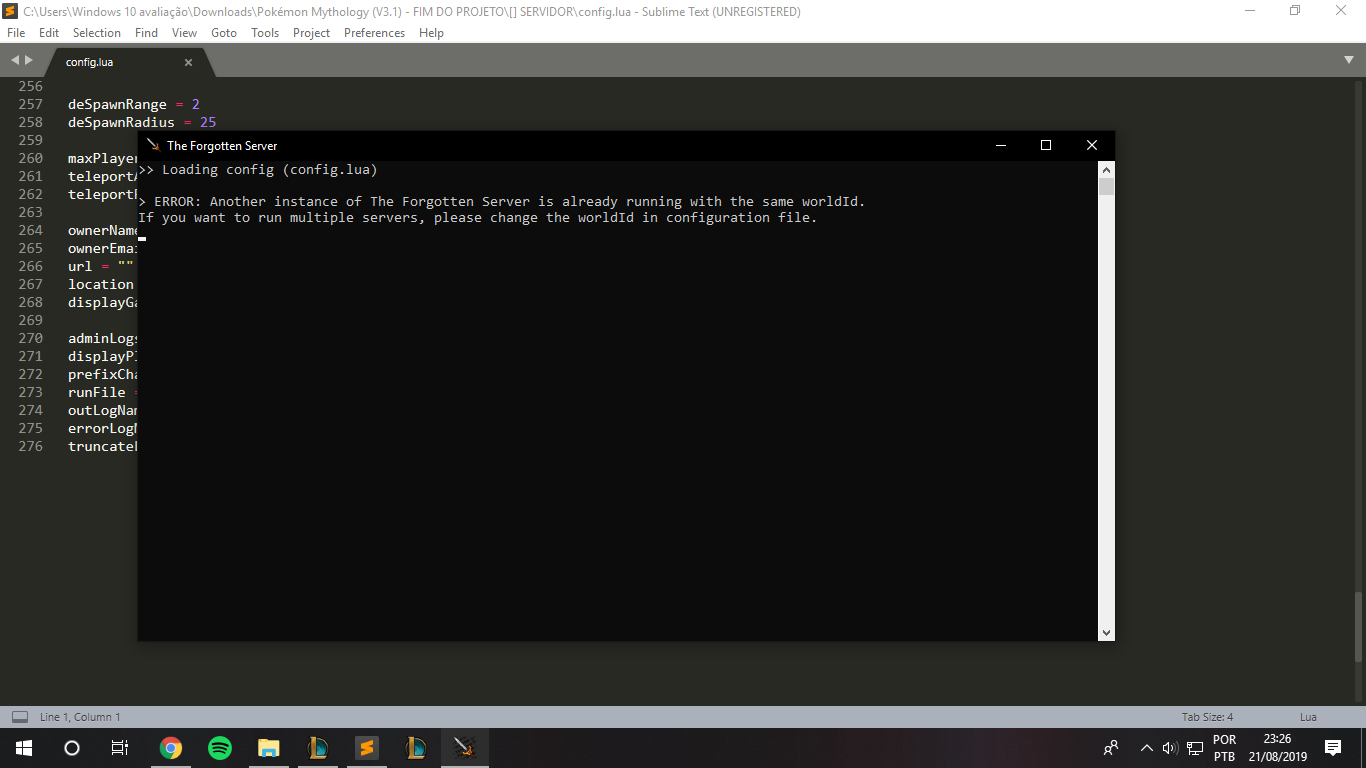This screenshot has height=768, width=1366.
Task: Click line number 269 in the gutter
Action: click(x=31, y=320)
